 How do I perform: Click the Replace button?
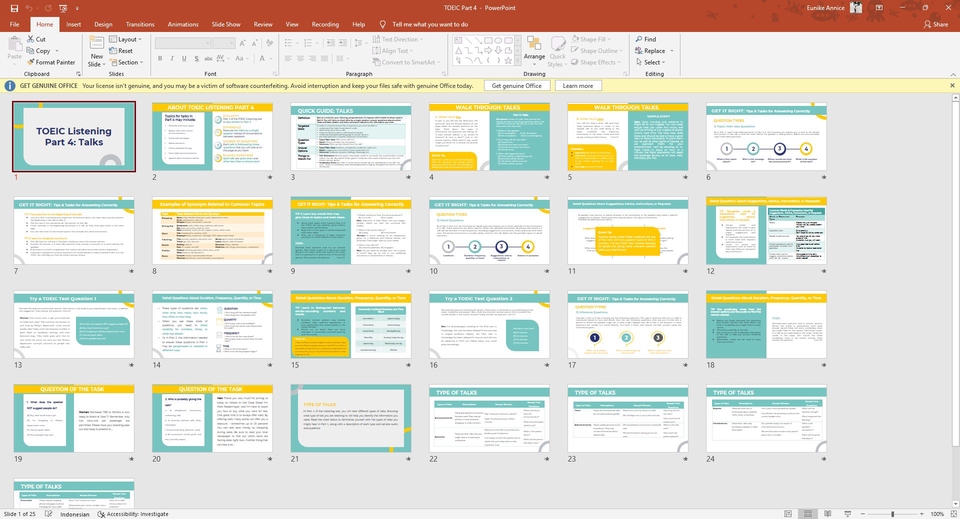coord(650,51)
